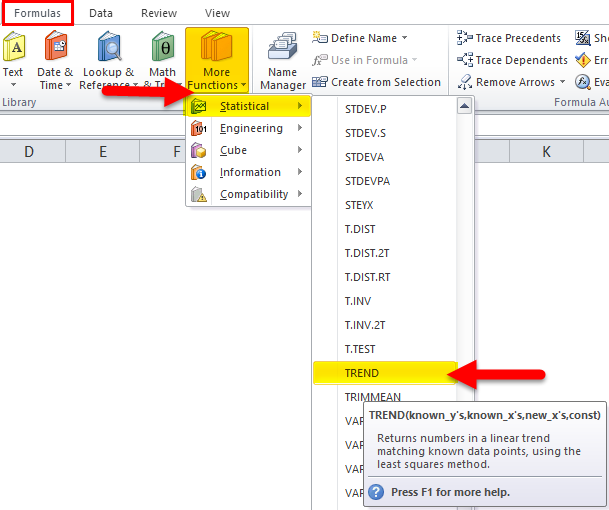Click the help question mark icon
The width and height of the screenshot is (609, 510).
pos(376,492)
